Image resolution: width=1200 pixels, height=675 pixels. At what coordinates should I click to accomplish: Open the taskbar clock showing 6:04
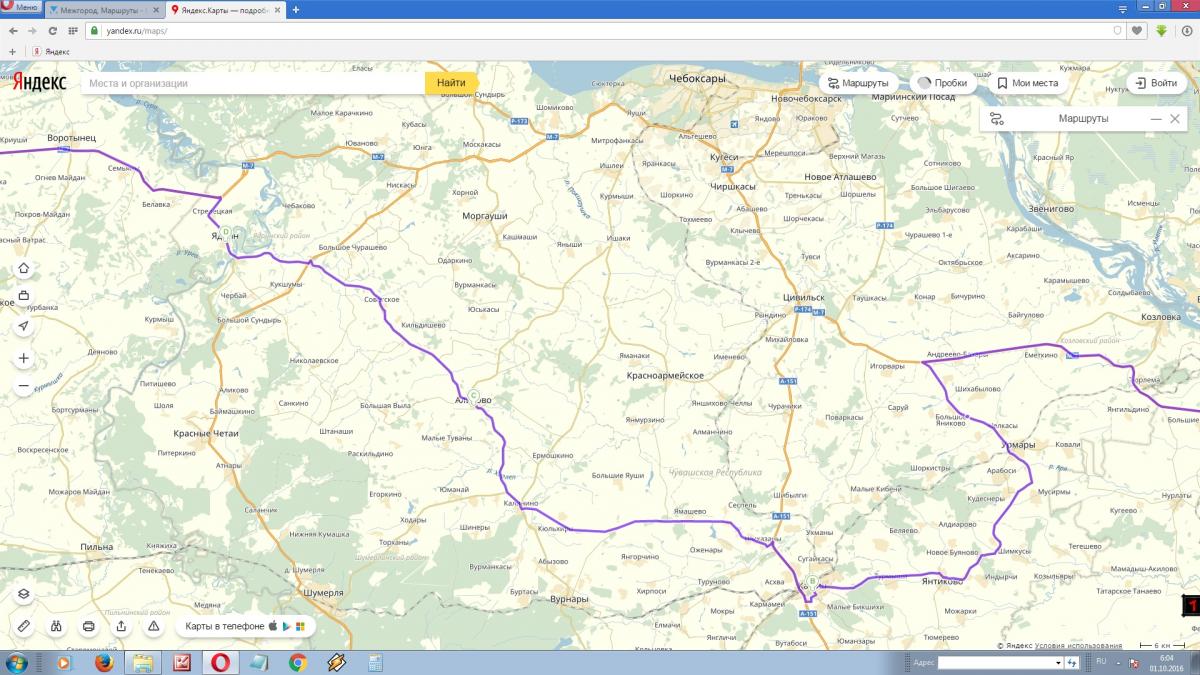(x=1165, y=662)
